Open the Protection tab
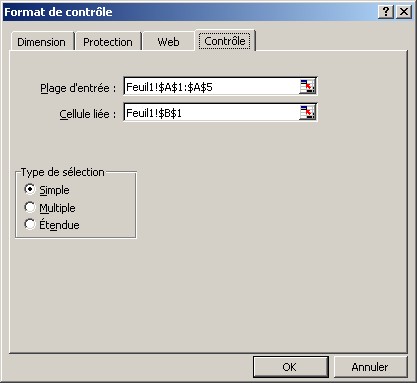Screen dimensions: 417x383 pyautogui.click(x=108, y=42)
